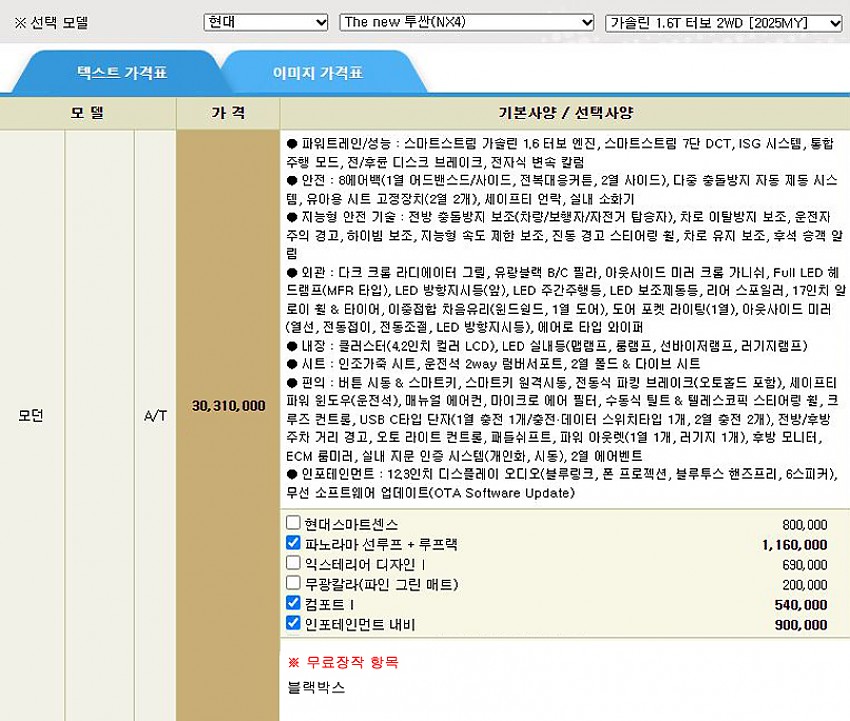Open the 가솔린 1.6T 터보 2WD trim dropdown
Screen dimensions: 850x721
[724, 22]
